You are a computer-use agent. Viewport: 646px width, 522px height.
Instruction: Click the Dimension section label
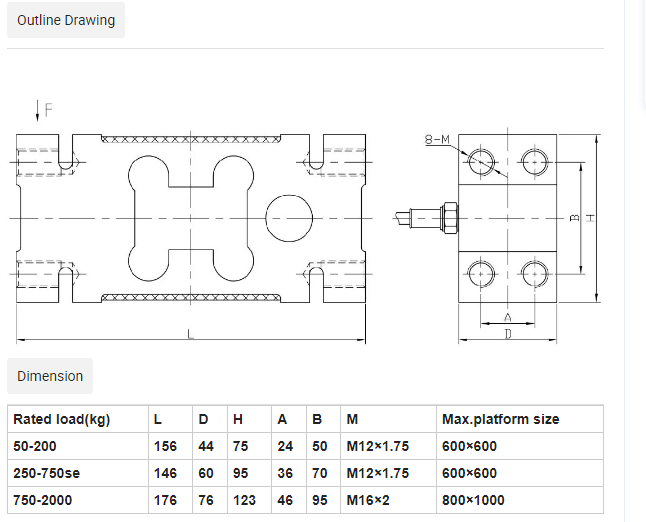pos(50,376)
